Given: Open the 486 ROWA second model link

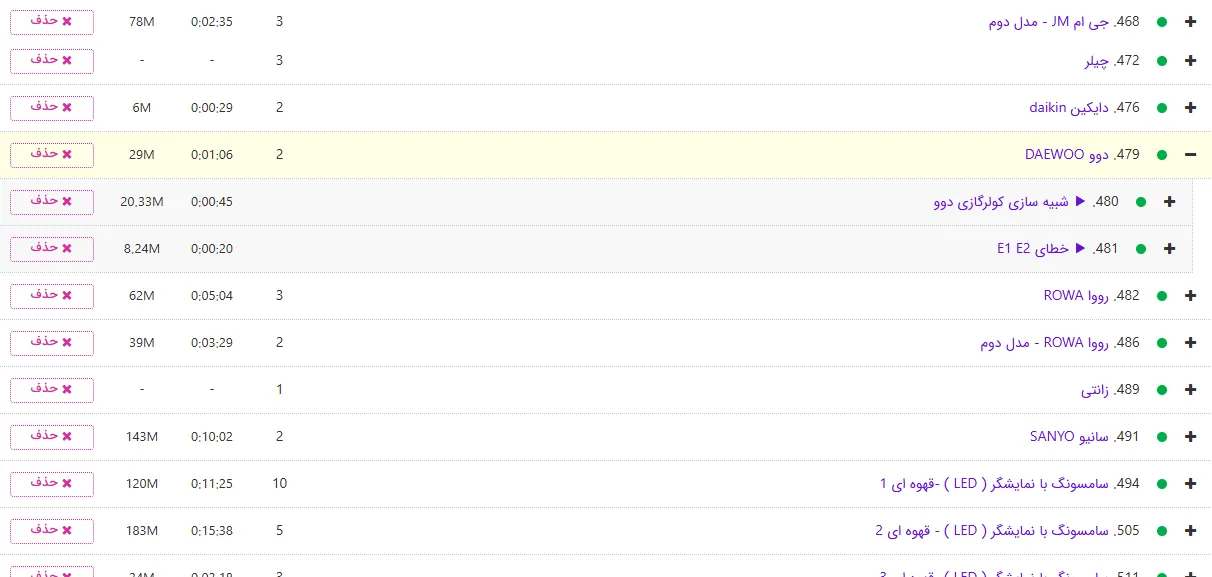Looking at the screenshot, I should [1059, 343].
